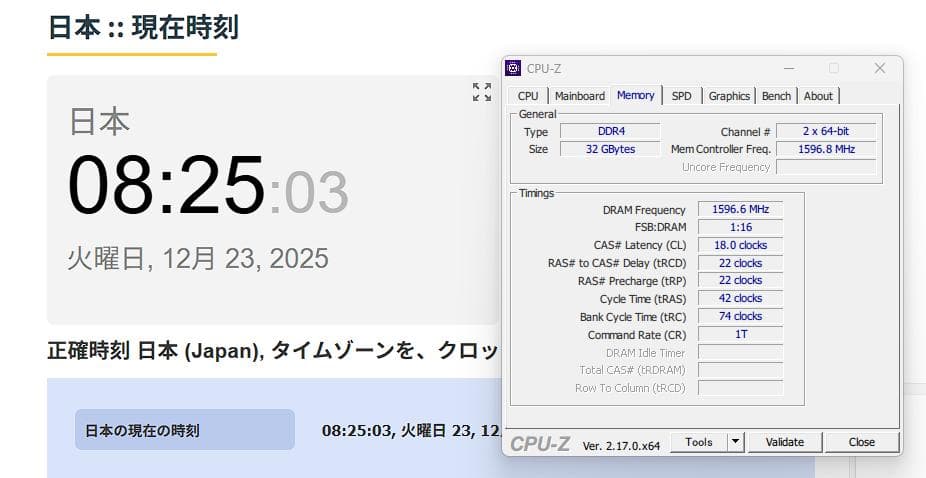Click the Bank Cycle Time 74 clocks value

[x=741, y=316]
